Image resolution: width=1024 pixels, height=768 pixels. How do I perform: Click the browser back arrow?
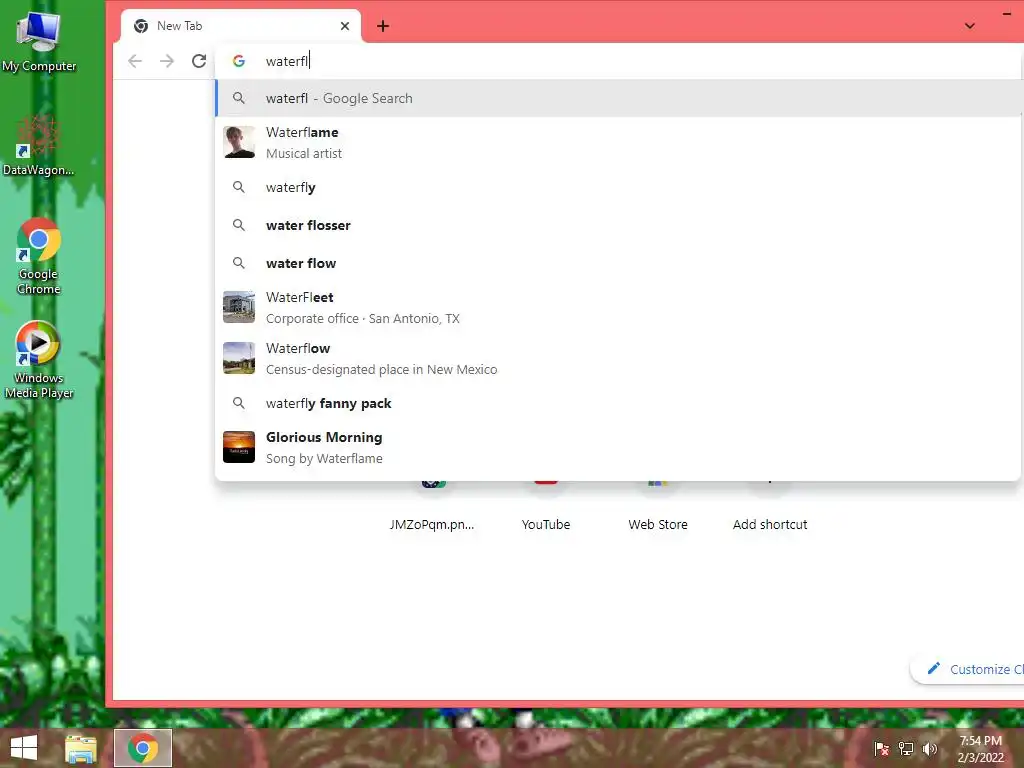click(x=135, y=61)
